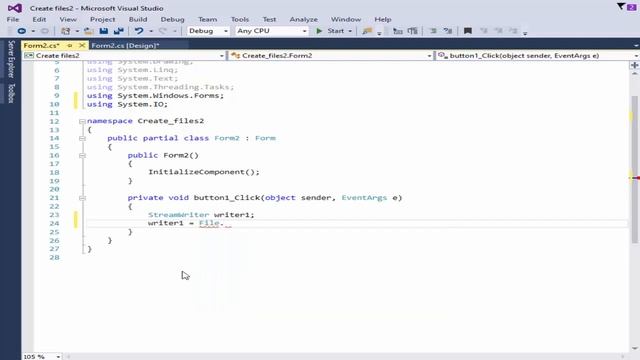This screenshot has width=640, height=360.
Task: Click the Start debugging button
Action: [x=333, y=31]
